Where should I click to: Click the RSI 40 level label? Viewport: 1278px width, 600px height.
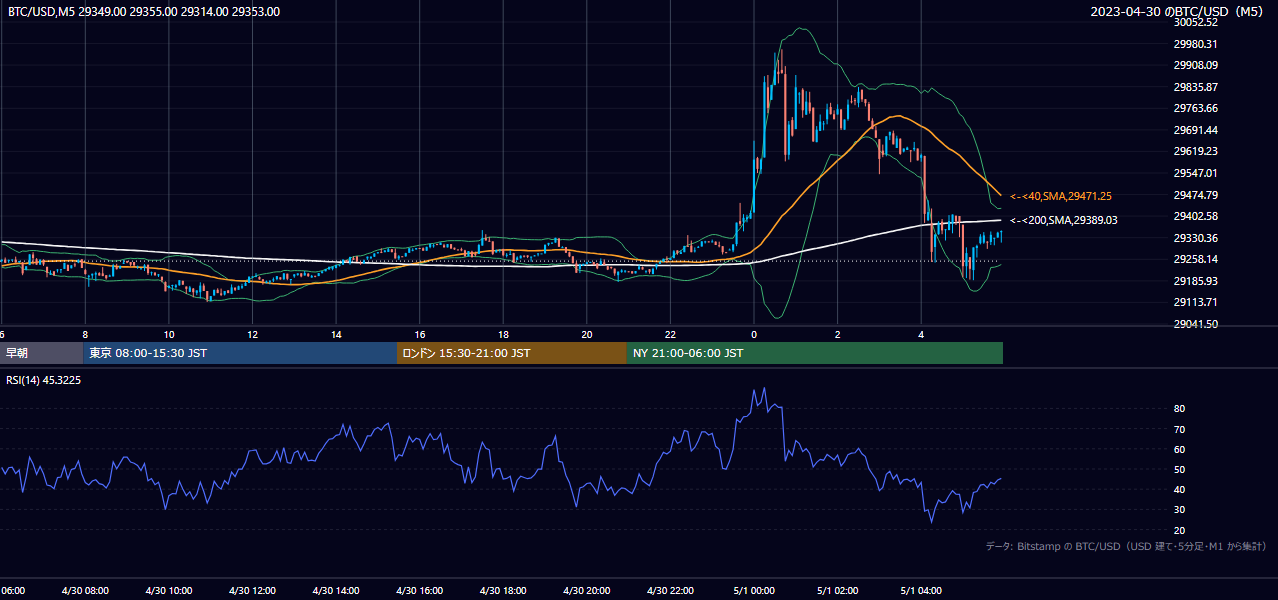click(1179, 489)
